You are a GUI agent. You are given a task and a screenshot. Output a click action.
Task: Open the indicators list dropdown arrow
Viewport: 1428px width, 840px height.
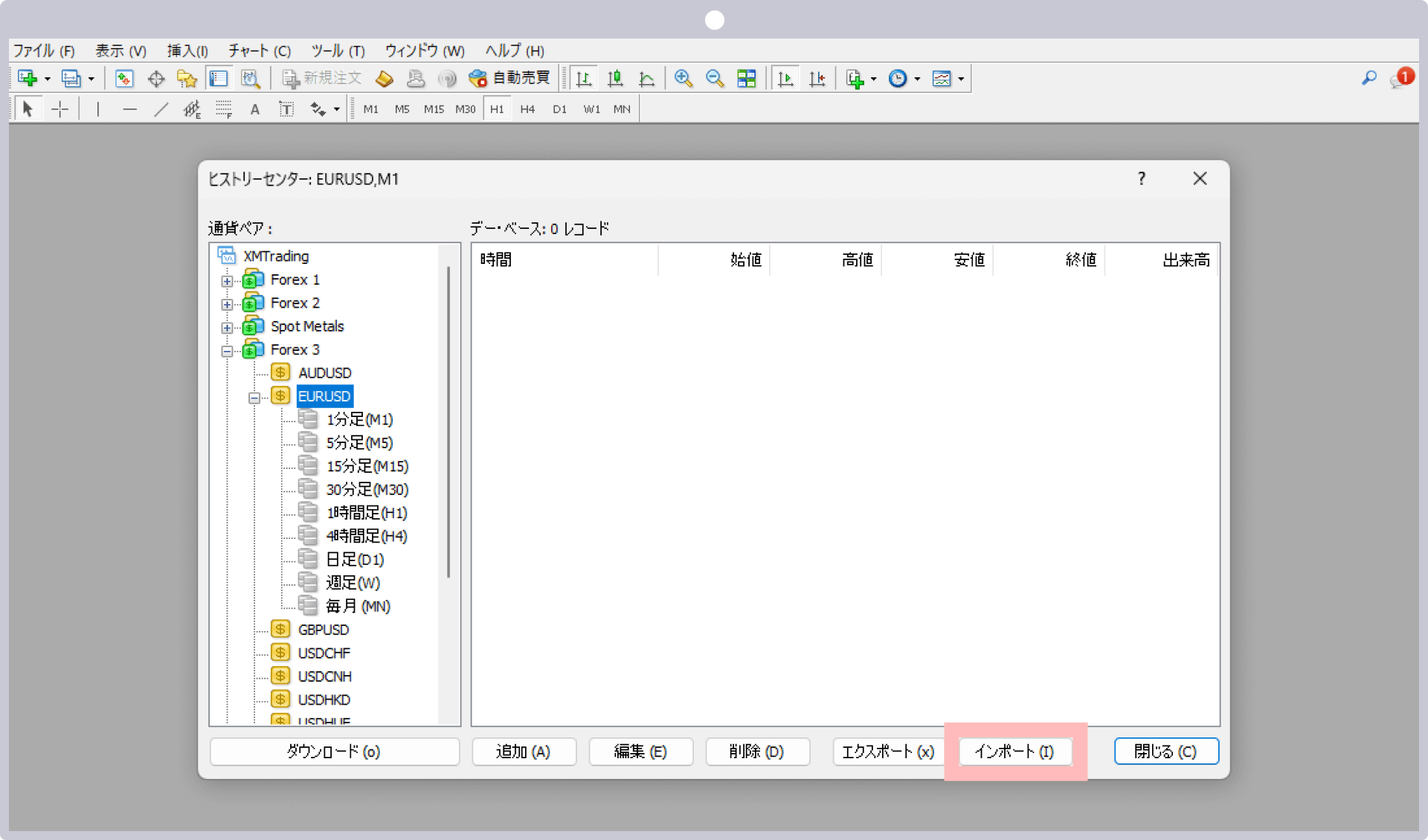tap(874, 79)
